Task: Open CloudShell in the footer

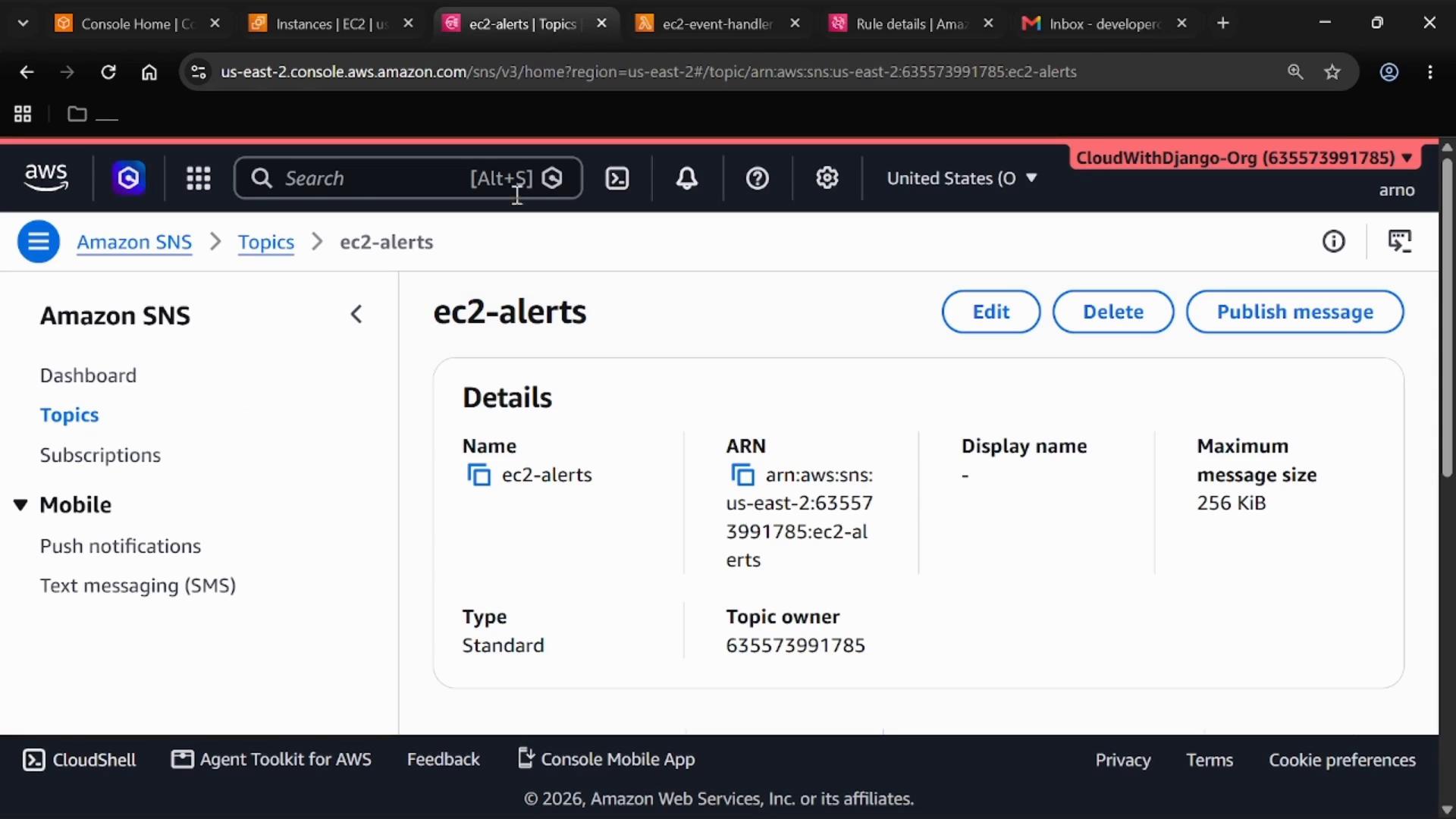Action: (80, 760)
